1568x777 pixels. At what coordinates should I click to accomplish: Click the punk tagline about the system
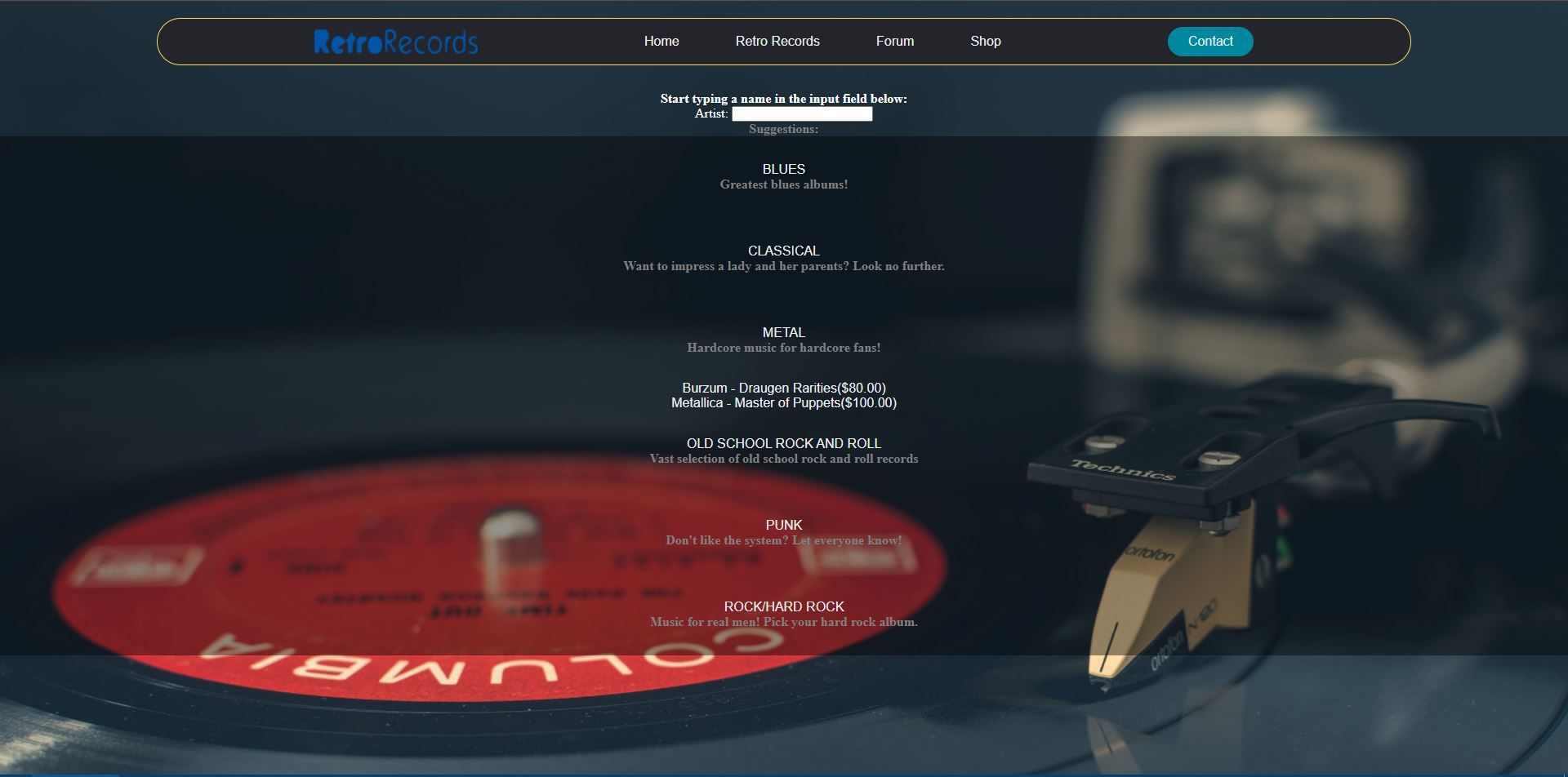click(784, 539)
